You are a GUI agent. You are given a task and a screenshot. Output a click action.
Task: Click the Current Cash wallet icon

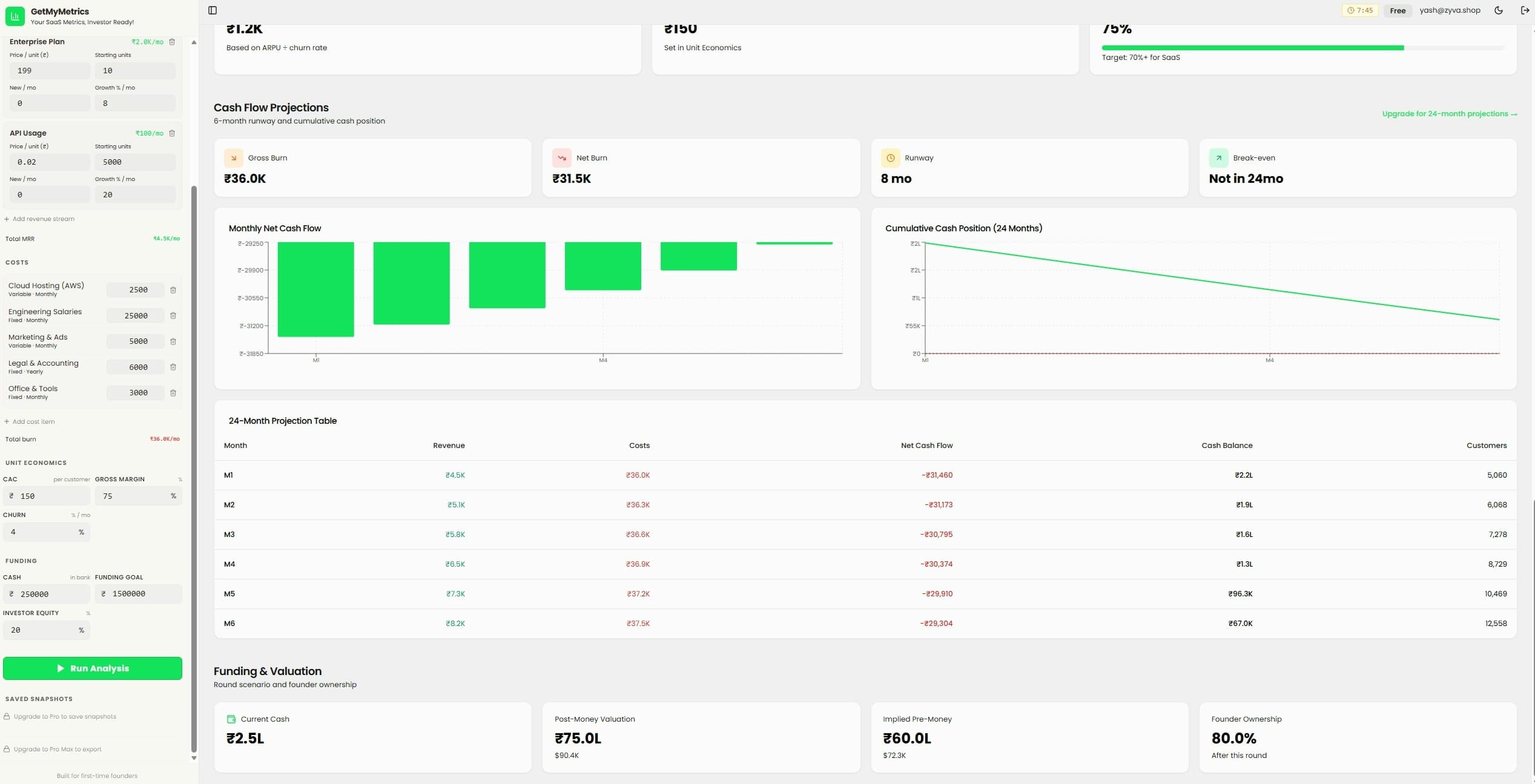232,719
